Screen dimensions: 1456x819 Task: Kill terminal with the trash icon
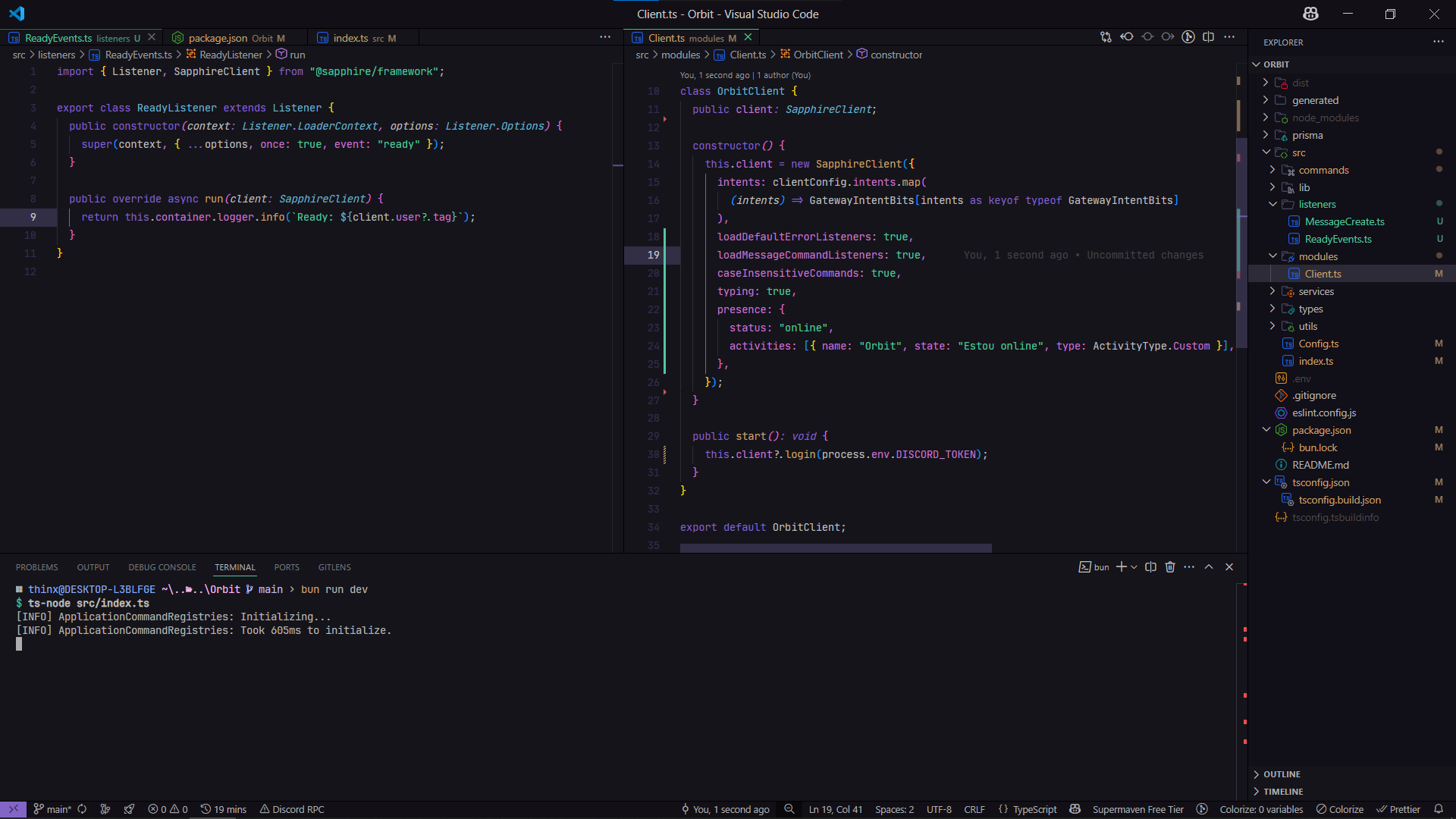pyautogui.click(x=1170, y=567)
